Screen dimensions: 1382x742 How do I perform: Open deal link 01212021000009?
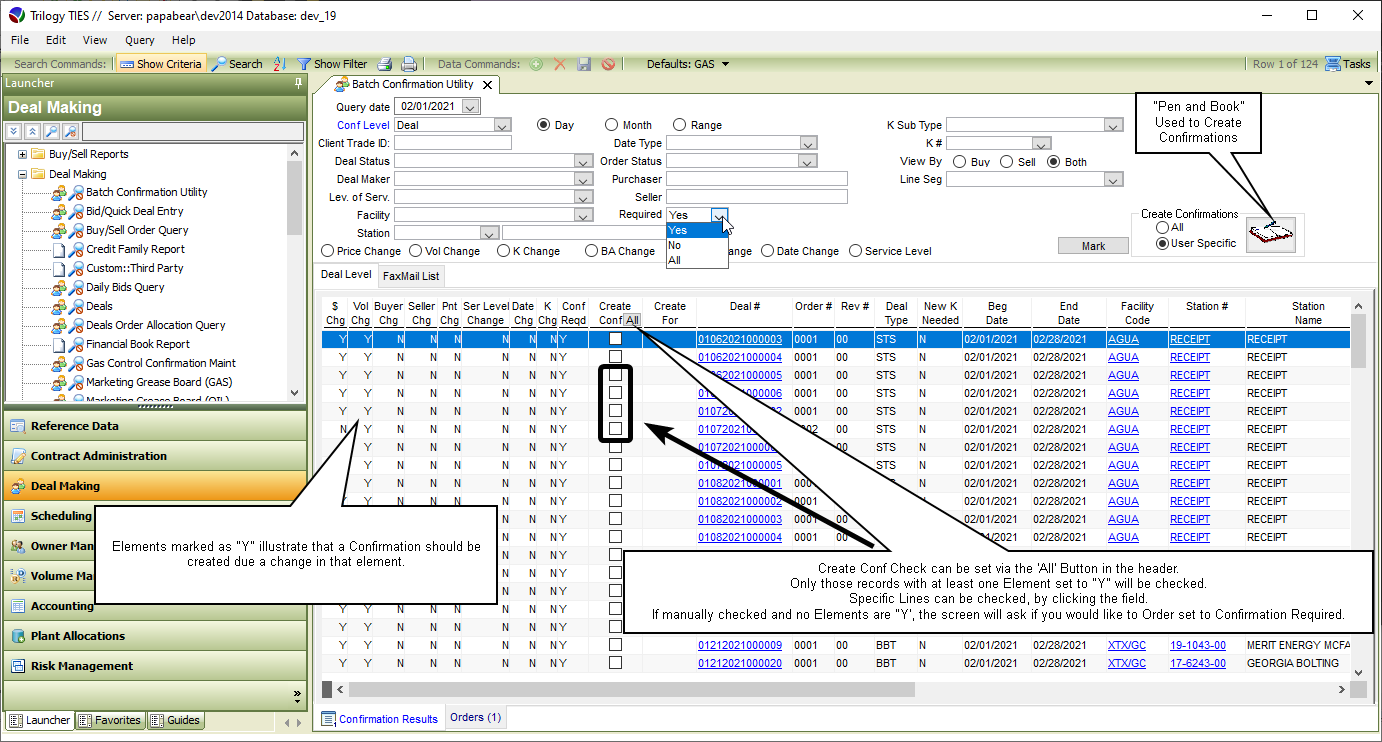[739, 645]
